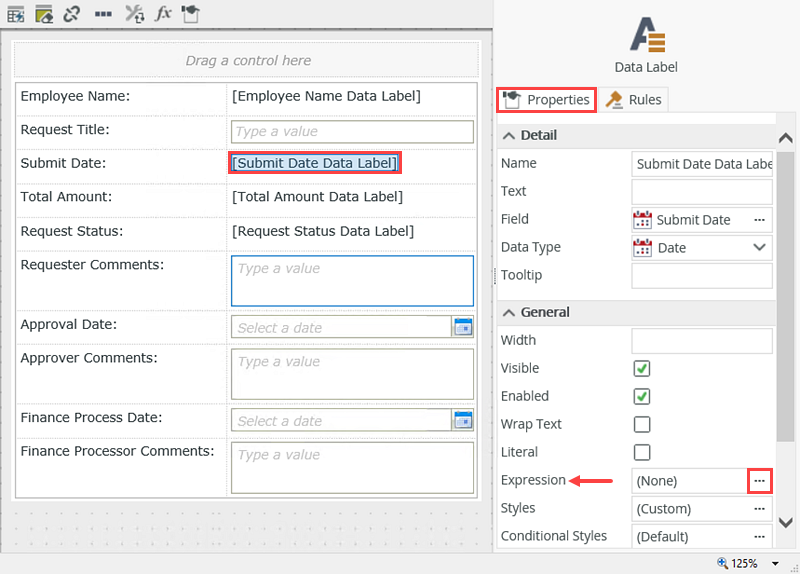Switch to the Rules tab
800x574 pixels.
click(x=634, y=99)
